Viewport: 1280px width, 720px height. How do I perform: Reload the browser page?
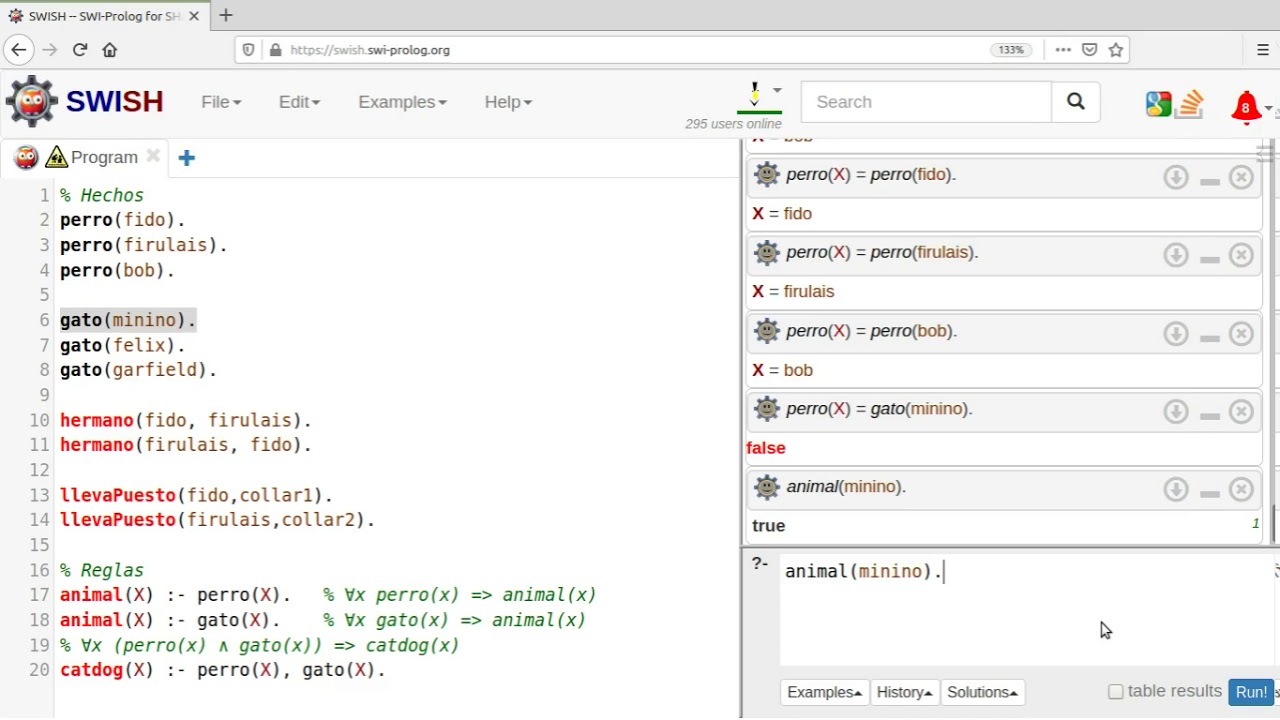[80, 50]
